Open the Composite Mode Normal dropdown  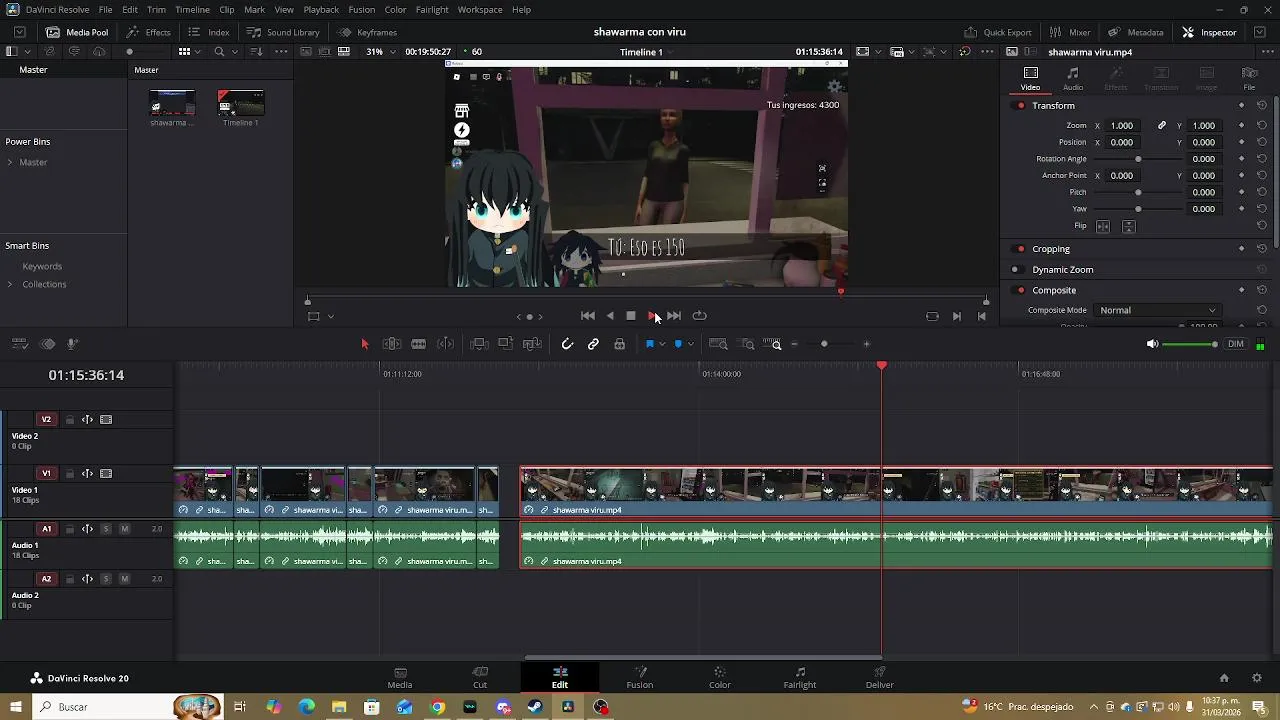point(1158,310)
